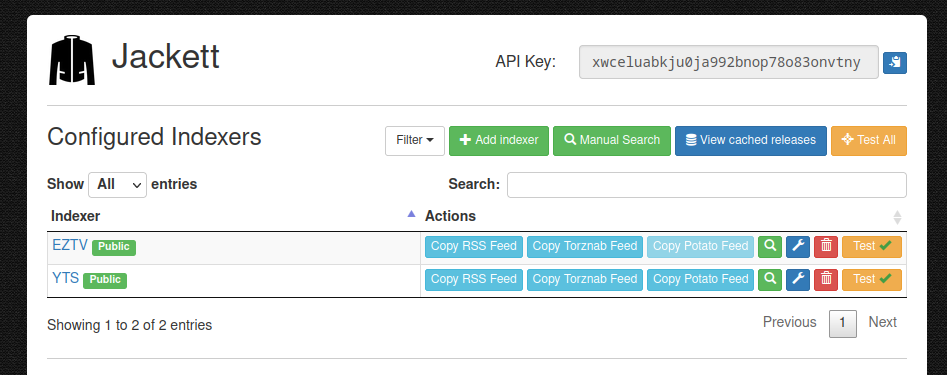Run Test All indexers
The image size is (947, 375).
(x=868, y=141)
